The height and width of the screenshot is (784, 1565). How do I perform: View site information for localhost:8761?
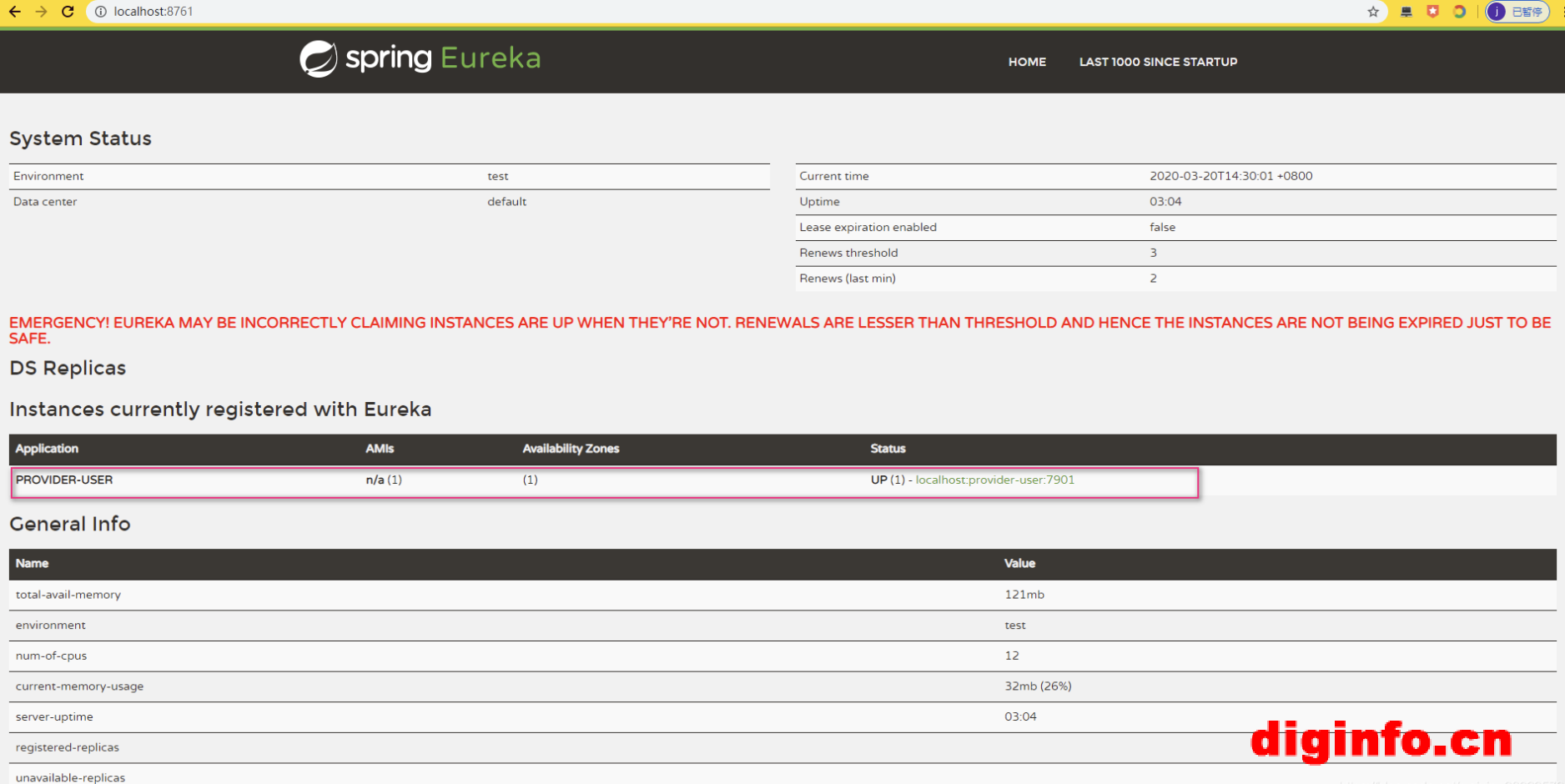(x=100, y=12)
